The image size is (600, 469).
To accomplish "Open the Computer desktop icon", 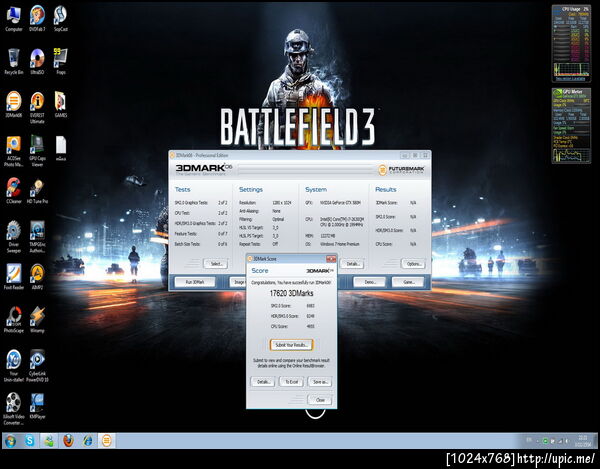I will 14,18.
